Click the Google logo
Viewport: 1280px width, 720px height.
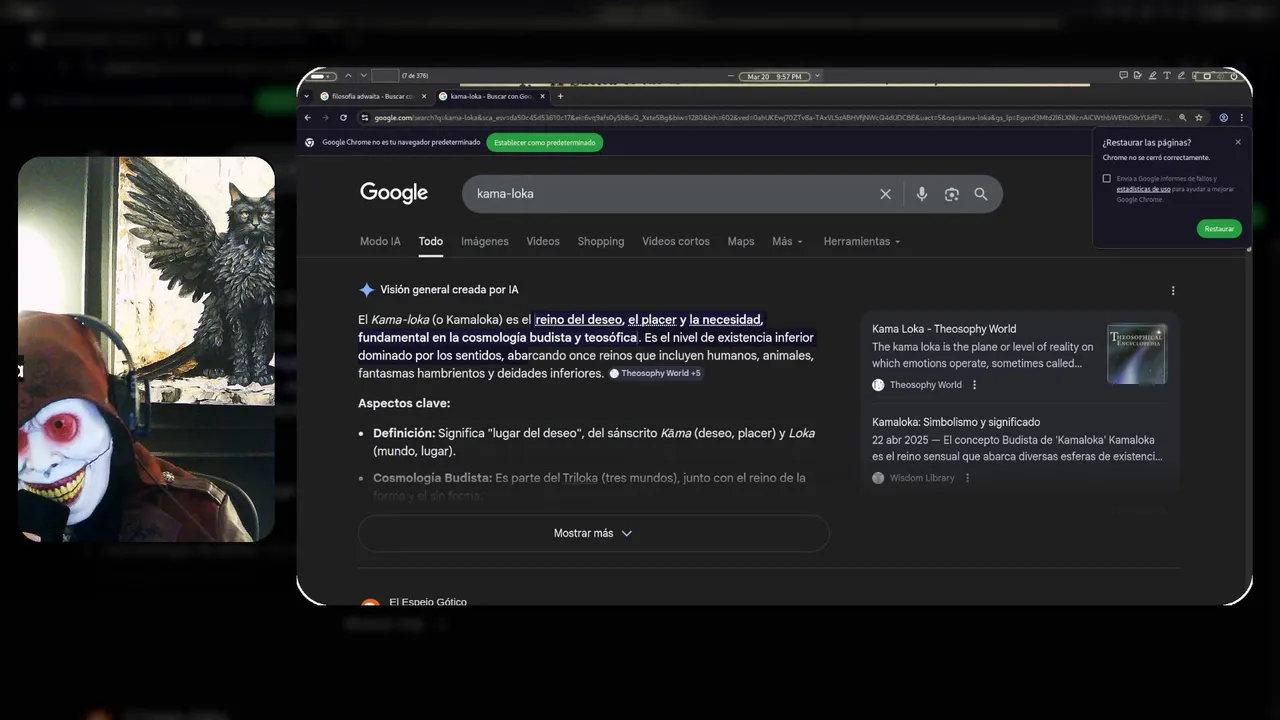click(x=394, y=193)
